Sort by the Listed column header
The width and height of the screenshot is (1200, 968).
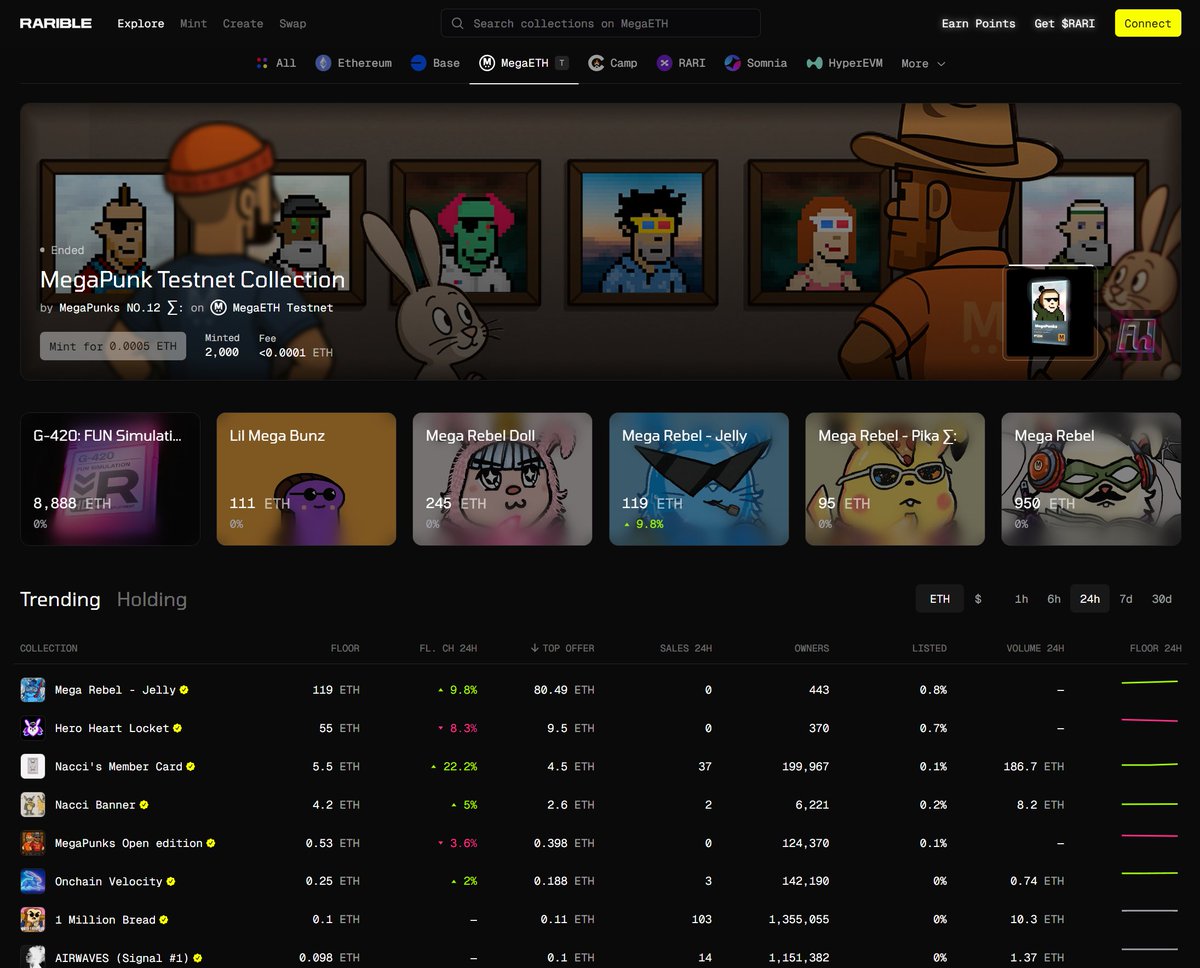[929, 649]
